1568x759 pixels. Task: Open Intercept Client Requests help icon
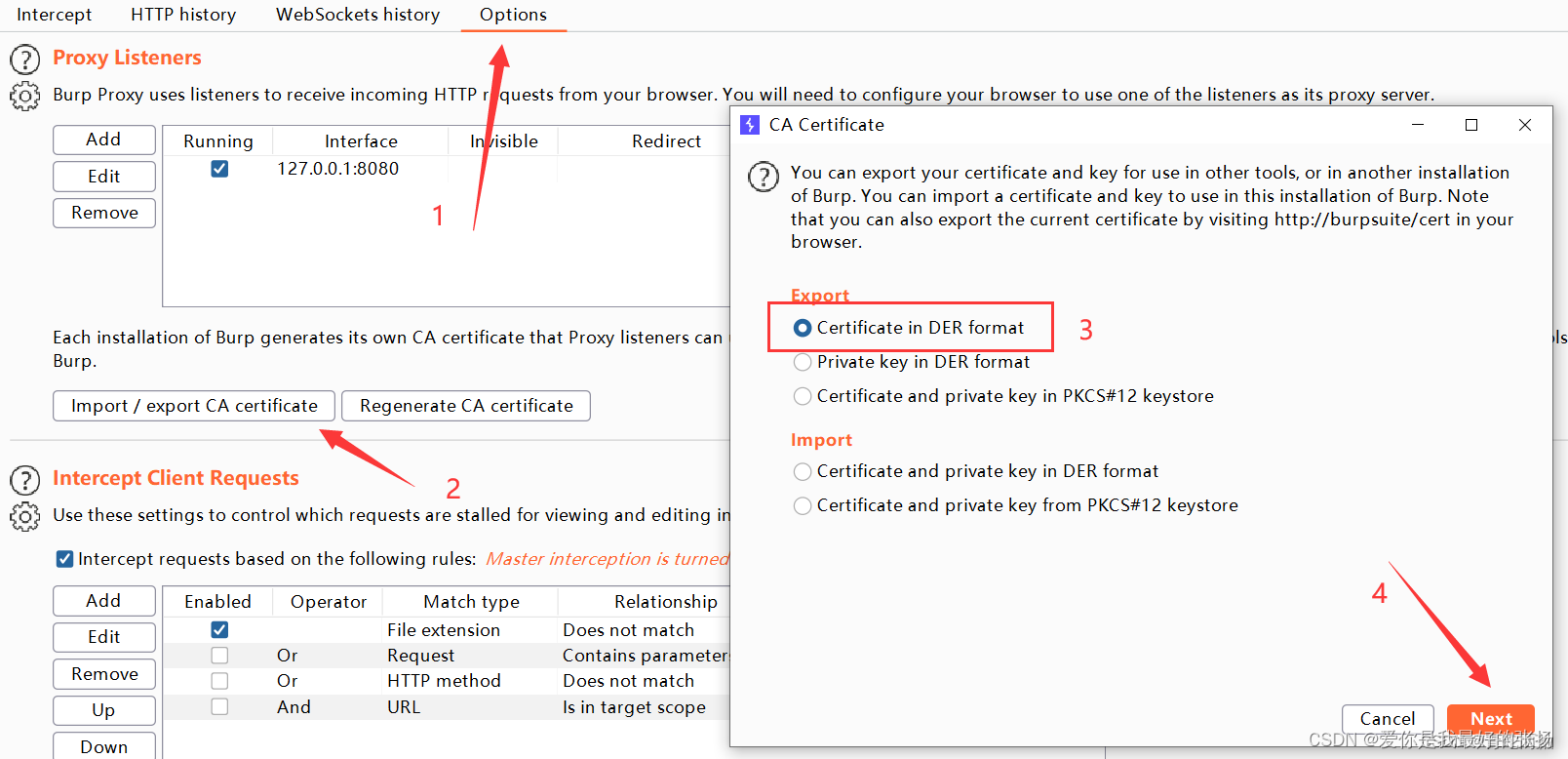25,480
